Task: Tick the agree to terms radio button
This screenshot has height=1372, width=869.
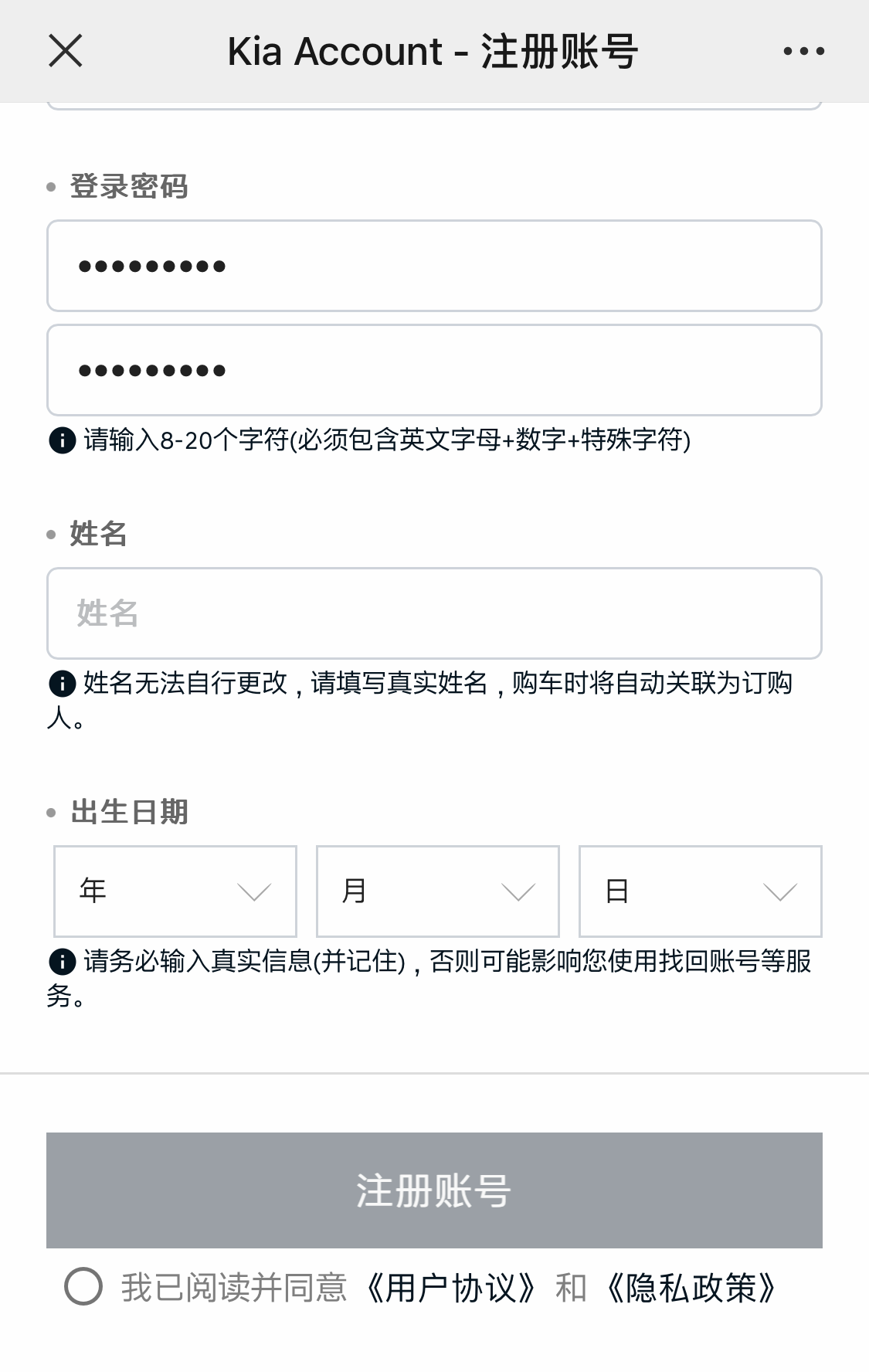Action: pos(83,1286)
